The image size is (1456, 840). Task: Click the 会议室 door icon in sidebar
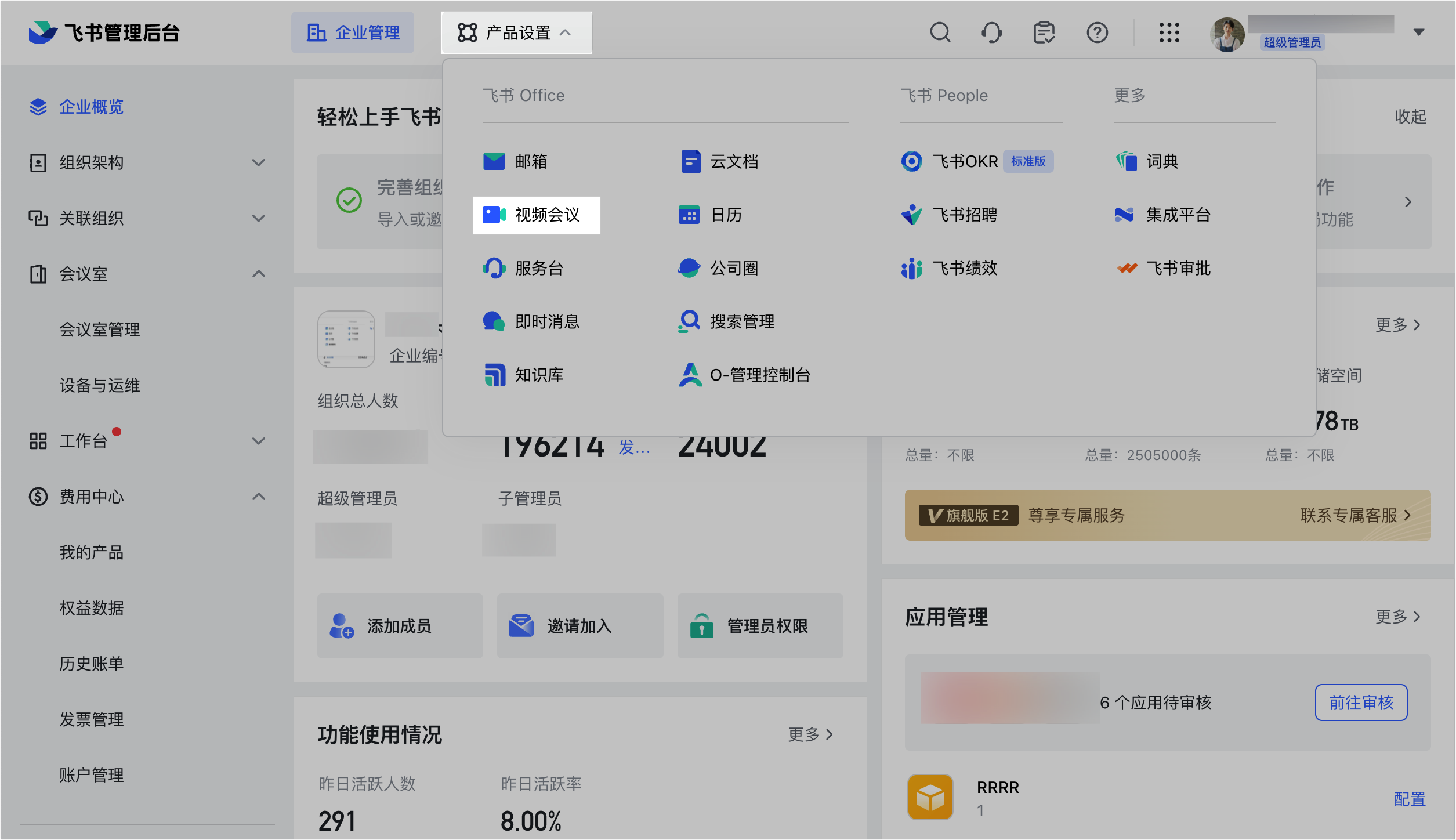(38, 274)
